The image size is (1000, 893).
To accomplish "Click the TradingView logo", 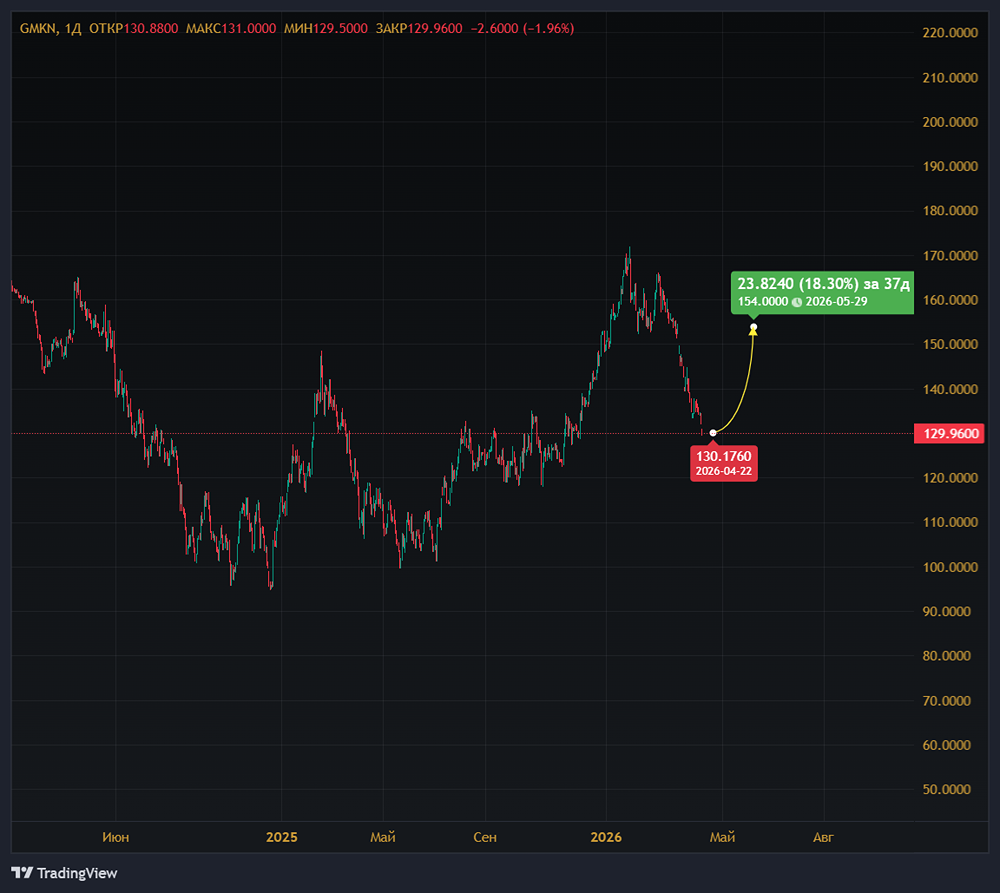I will 64,873.
